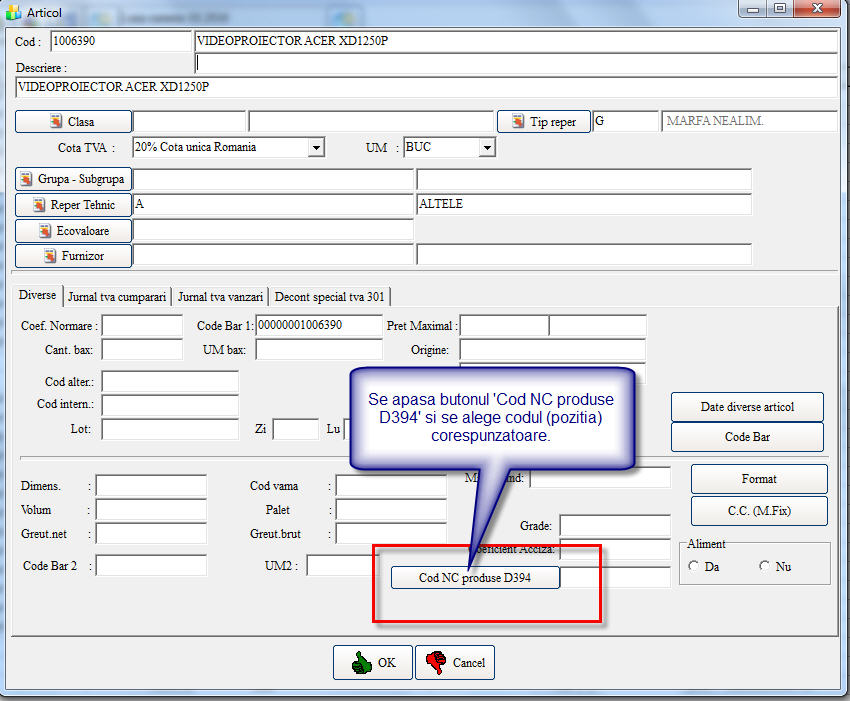Click the Clasa lookup icon button

[73, 122]
